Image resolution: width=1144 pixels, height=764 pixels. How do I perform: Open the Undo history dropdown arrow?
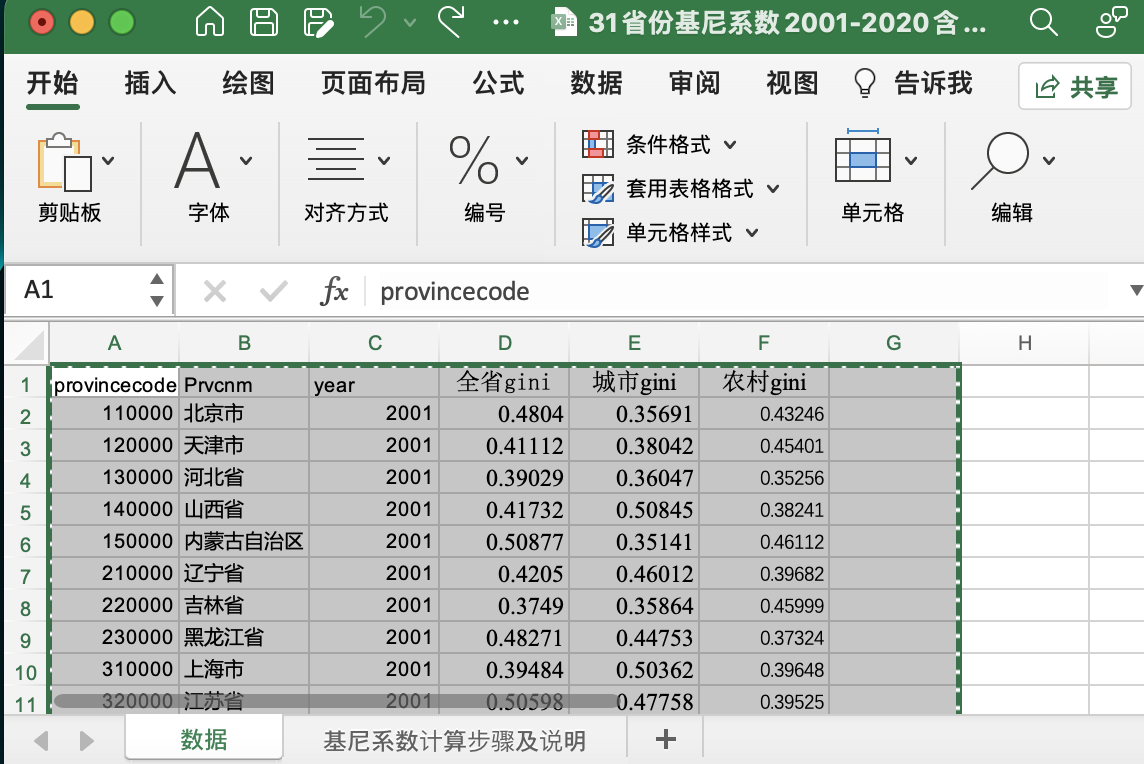coord(410,23)
